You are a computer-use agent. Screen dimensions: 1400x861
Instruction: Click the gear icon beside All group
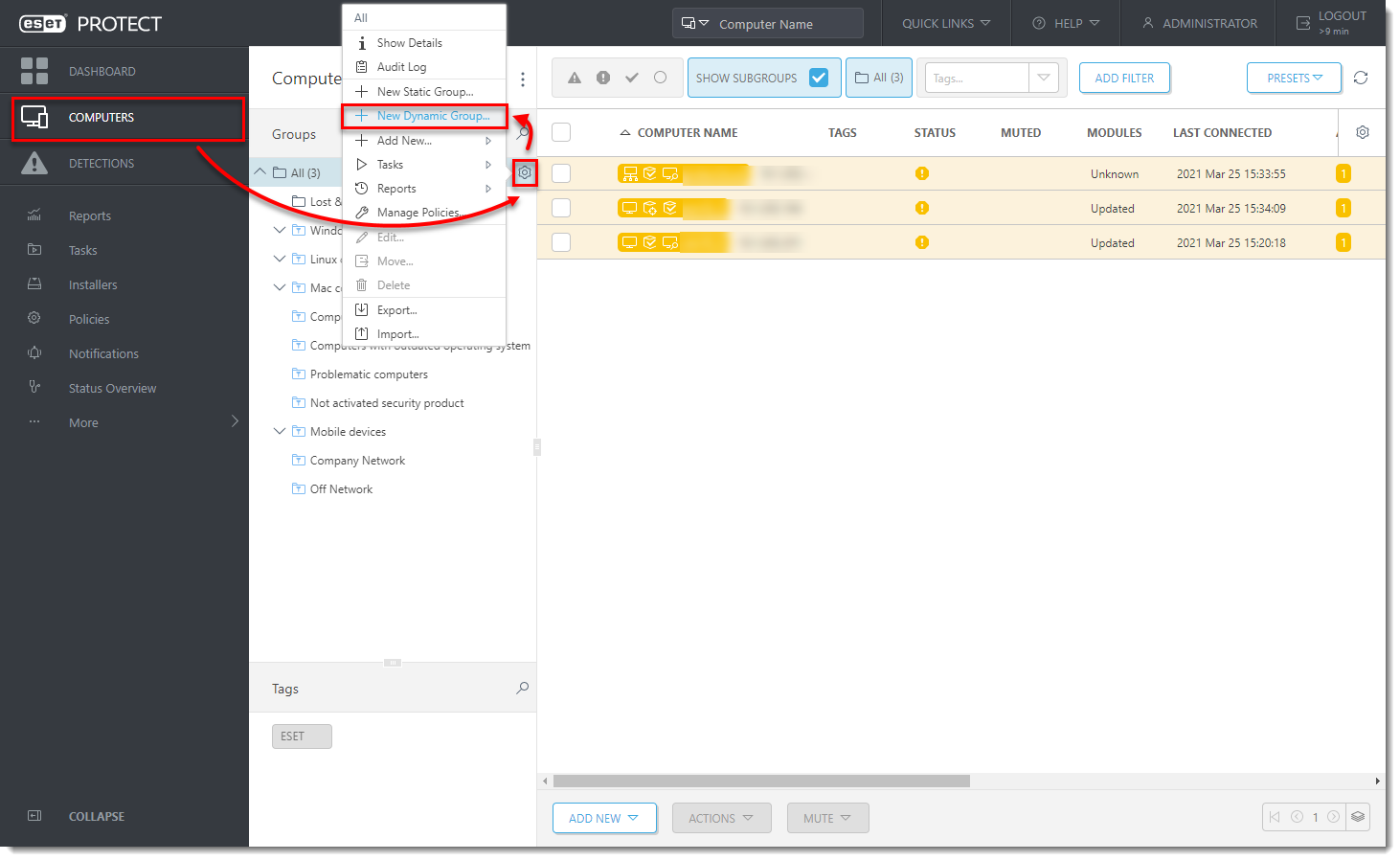point(525,172)
